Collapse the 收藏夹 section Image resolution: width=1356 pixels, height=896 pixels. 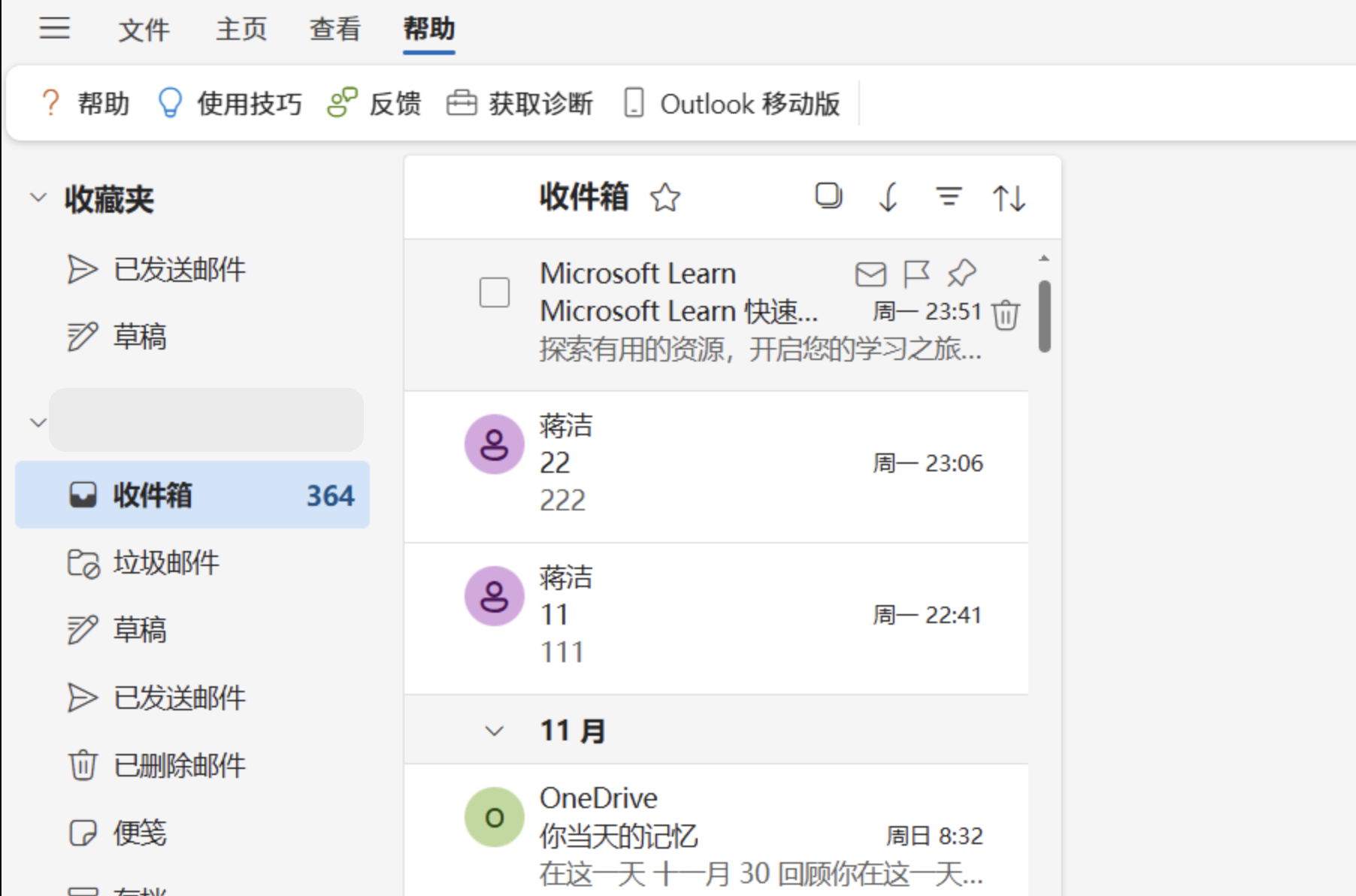(37, 198)
